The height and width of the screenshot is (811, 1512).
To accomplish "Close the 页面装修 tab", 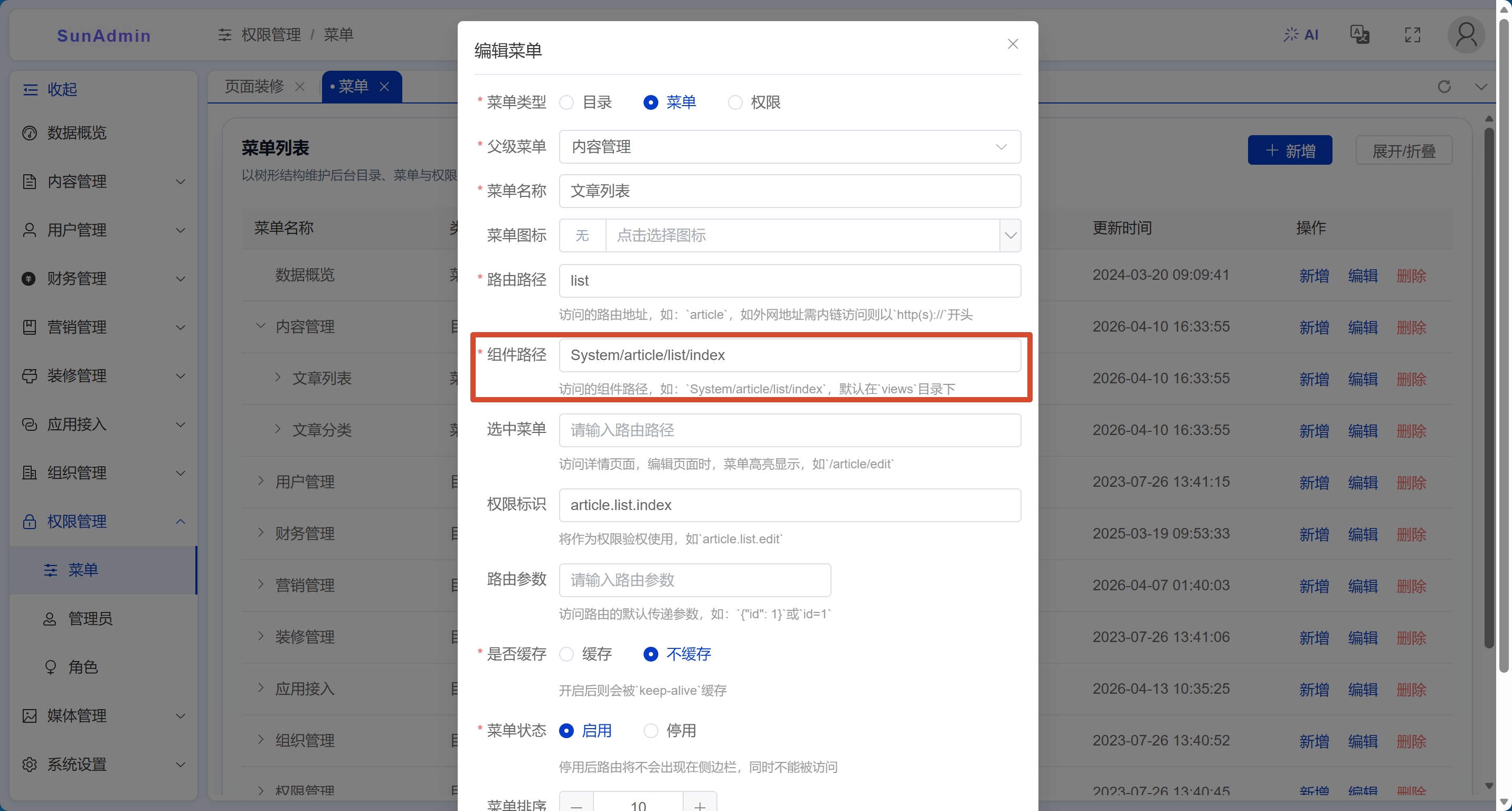I will (300, 87).
